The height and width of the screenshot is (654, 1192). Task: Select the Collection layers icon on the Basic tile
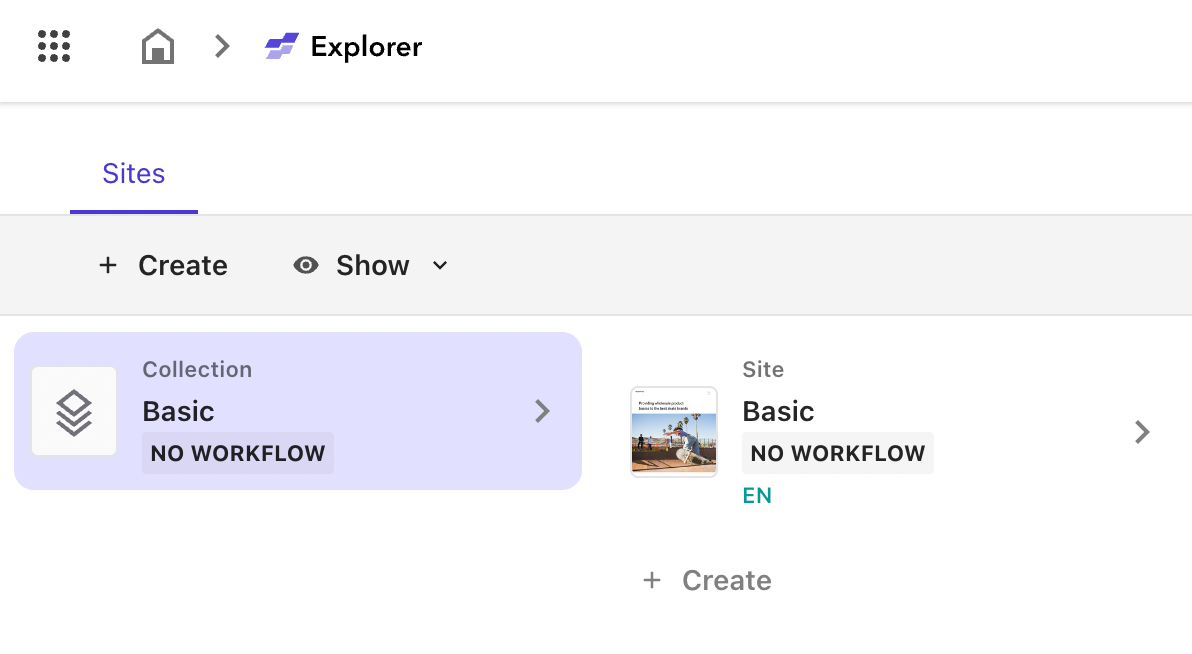click(74, 411)
